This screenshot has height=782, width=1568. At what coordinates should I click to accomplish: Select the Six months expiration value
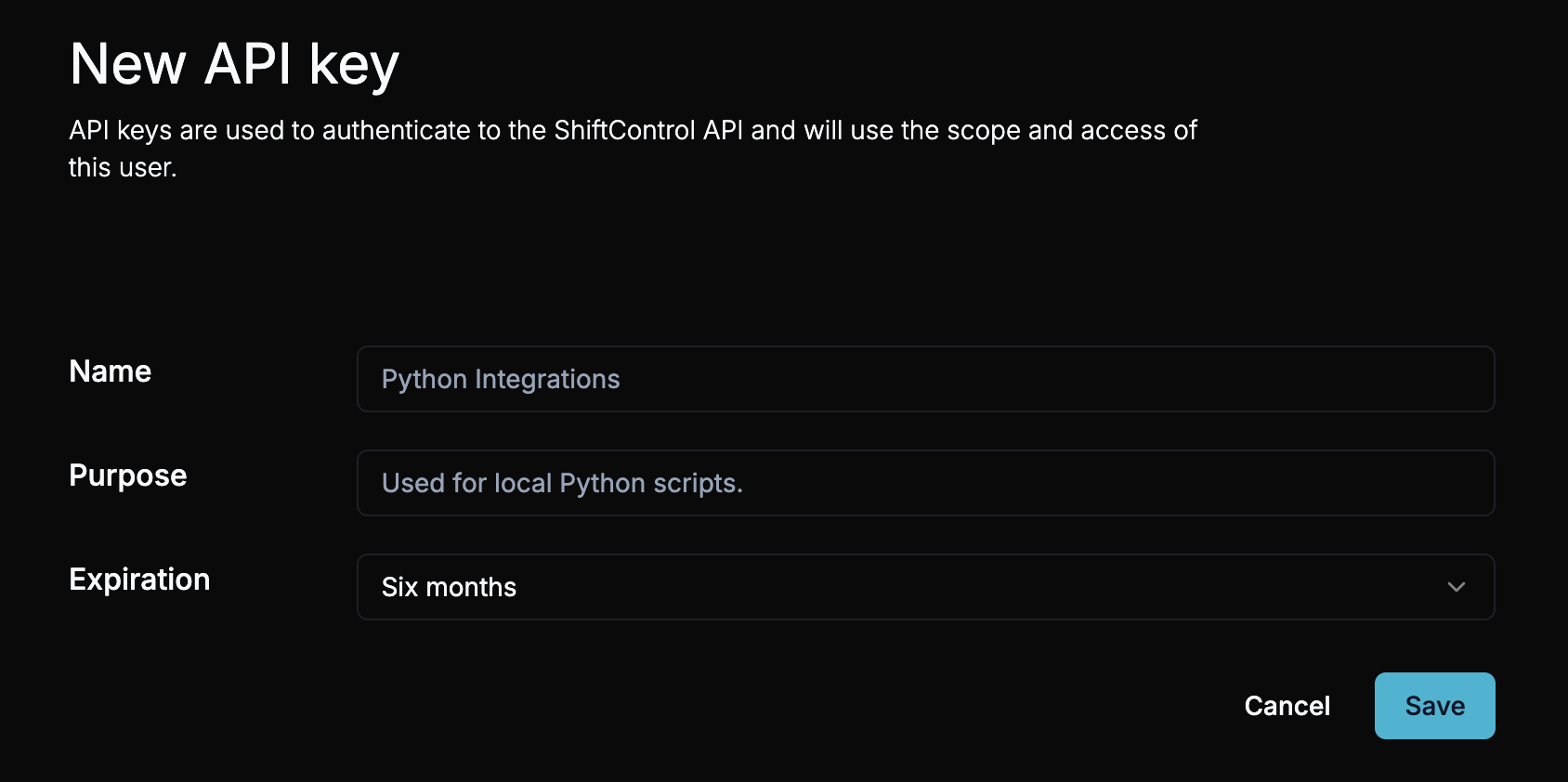(x=449, y=586)
